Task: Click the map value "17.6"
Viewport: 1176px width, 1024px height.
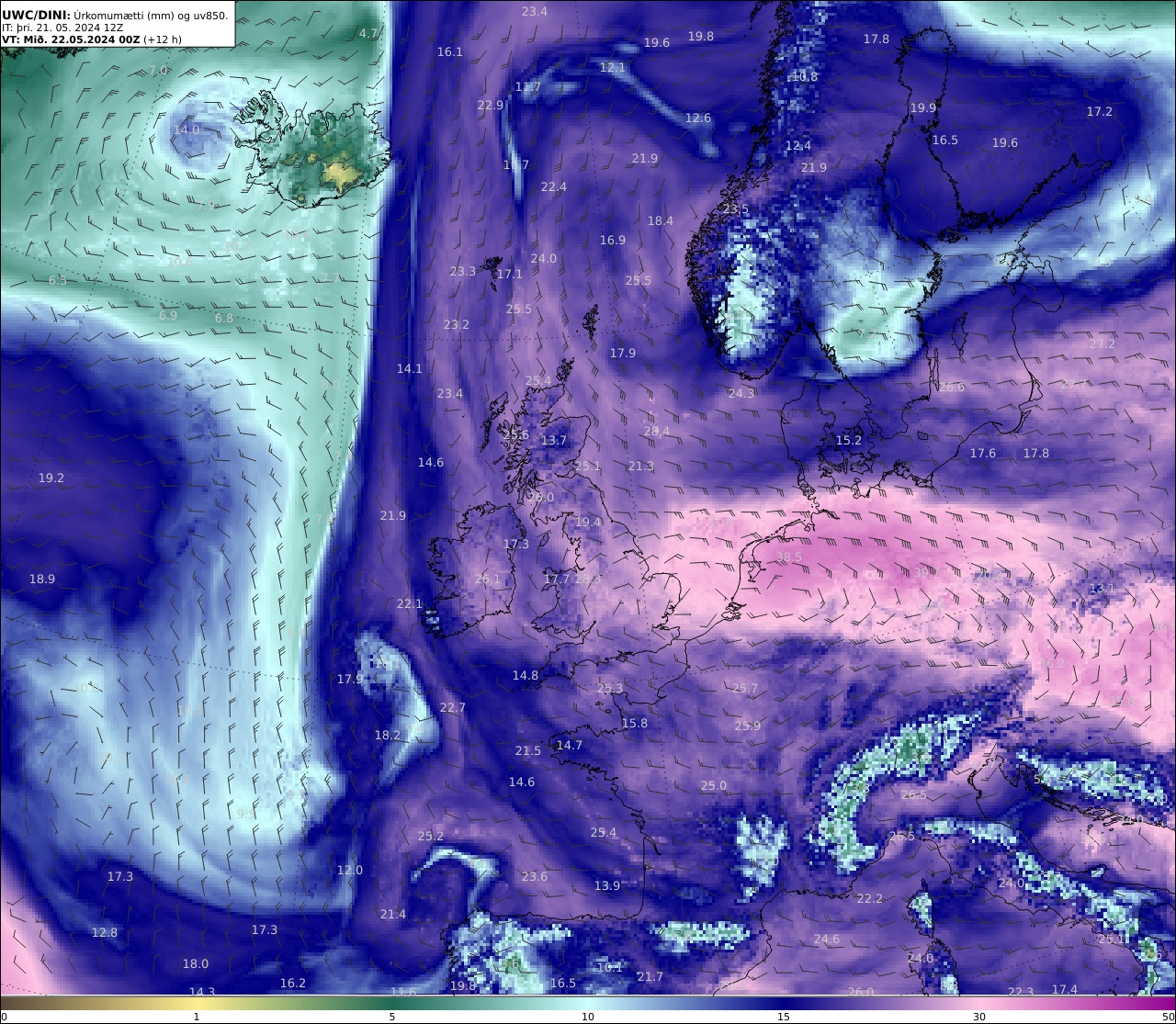Action: coord(983,454)
